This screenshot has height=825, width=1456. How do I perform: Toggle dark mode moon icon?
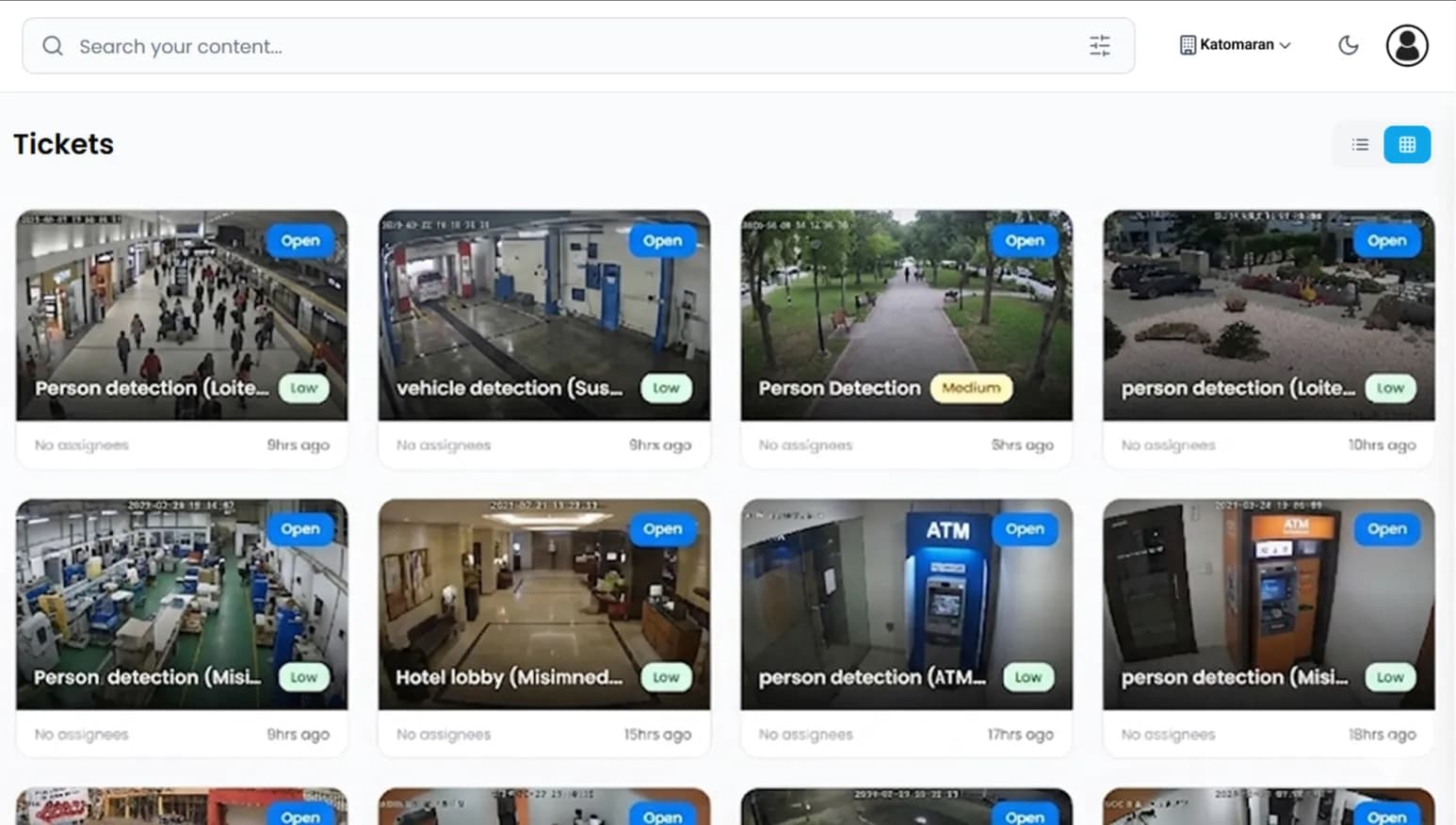pos(1348,45)
